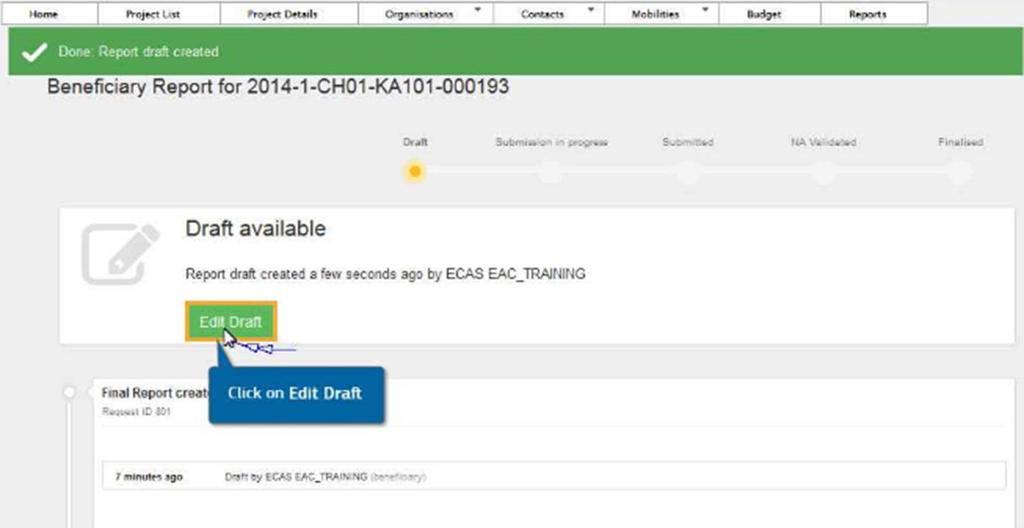The width and height of the screenshot is (1024, 528).
Task: Click the Request ID 801 label
Action: click(x=136, y=412)
